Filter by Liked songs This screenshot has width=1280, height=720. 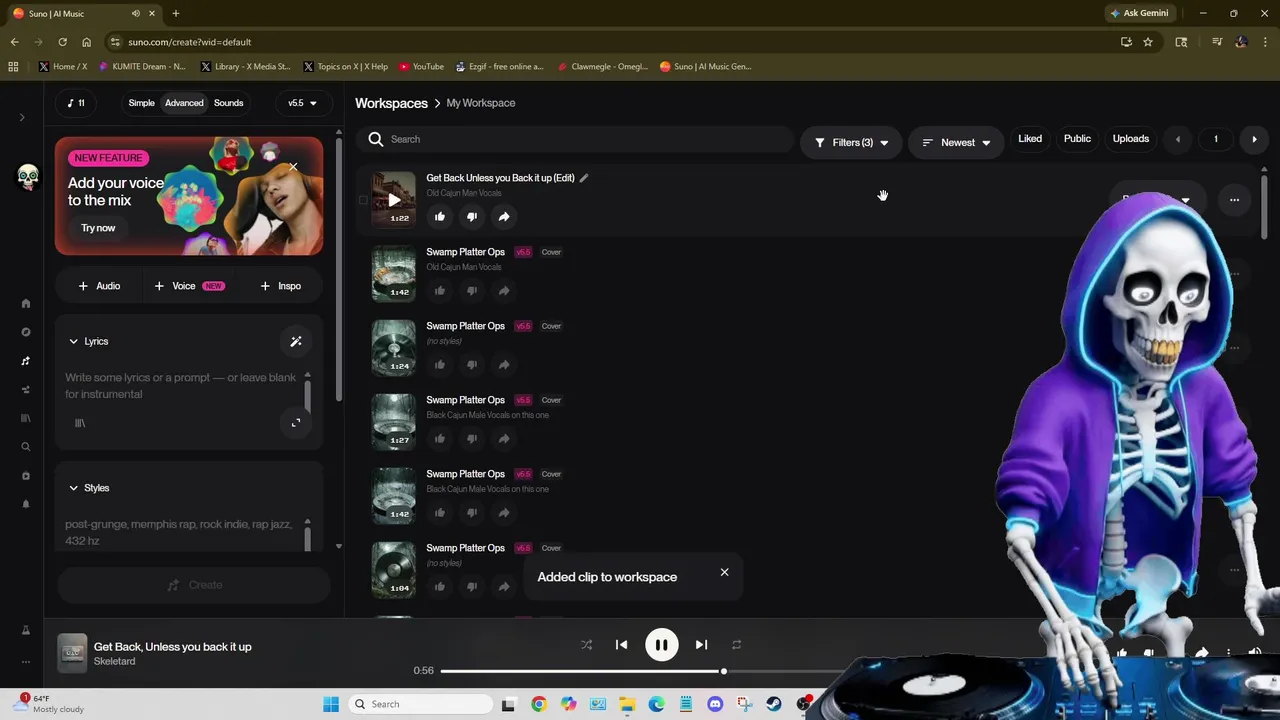(1030, 139)
